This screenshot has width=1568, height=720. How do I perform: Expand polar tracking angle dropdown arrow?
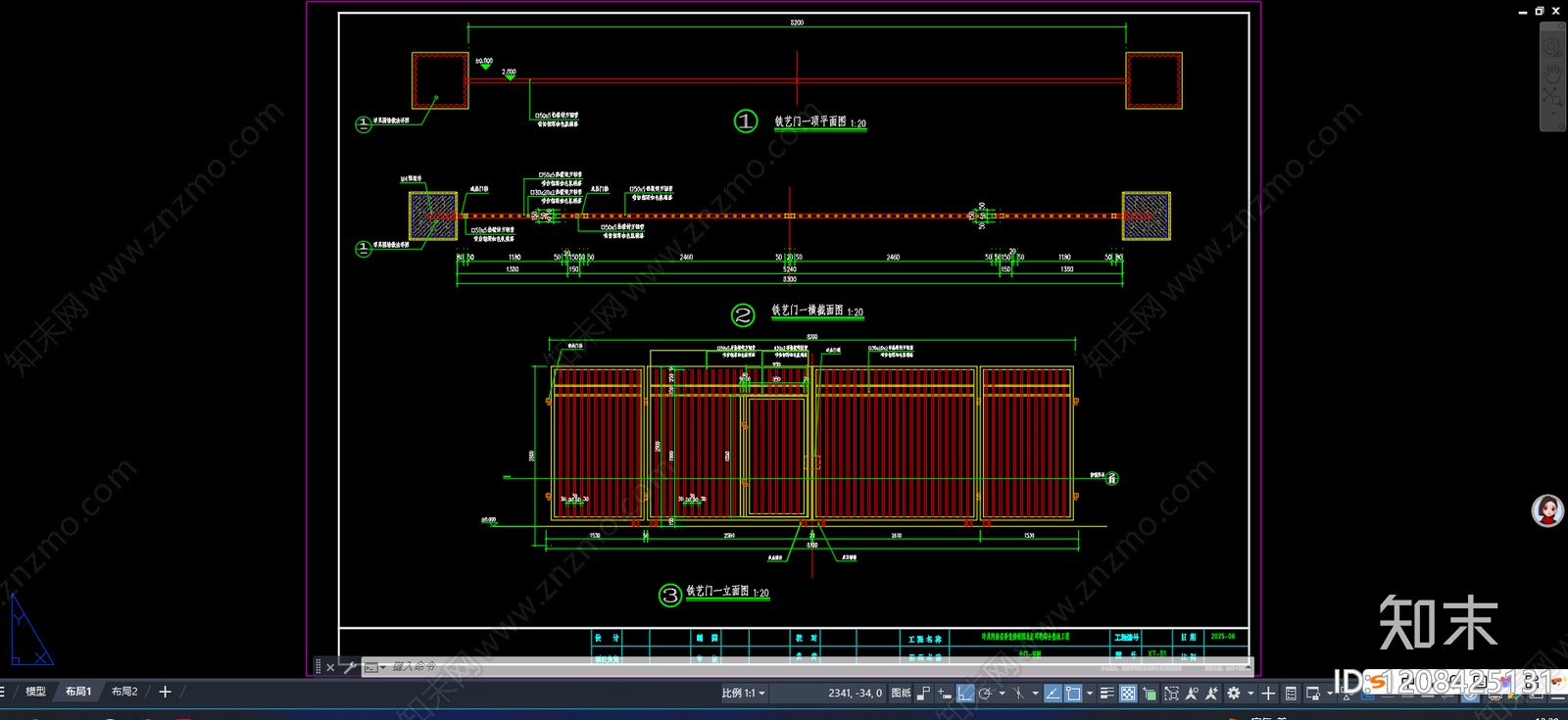point(1002,693)
